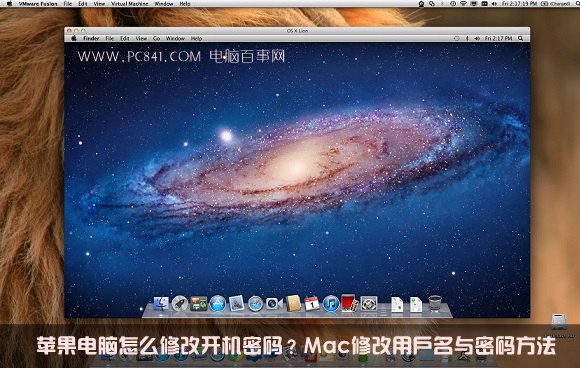Select the hard drive icon on host desktop

coord(559,322)
